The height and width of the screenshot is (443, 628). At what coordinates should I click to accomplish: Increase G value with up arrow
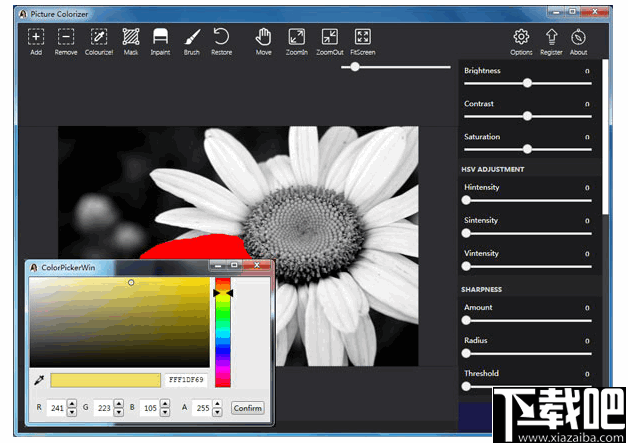(x=119, y=404)
